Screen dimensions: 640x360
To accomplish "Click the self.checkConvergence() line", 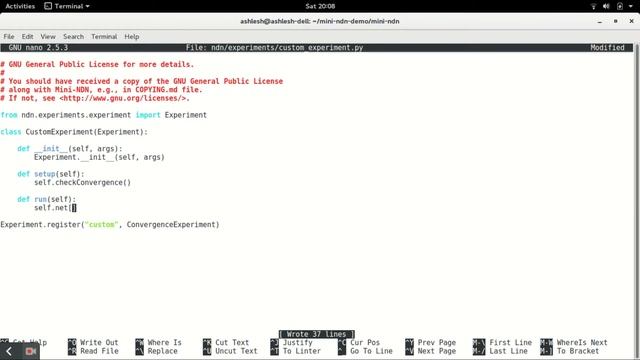I will [x=82, y=182].
